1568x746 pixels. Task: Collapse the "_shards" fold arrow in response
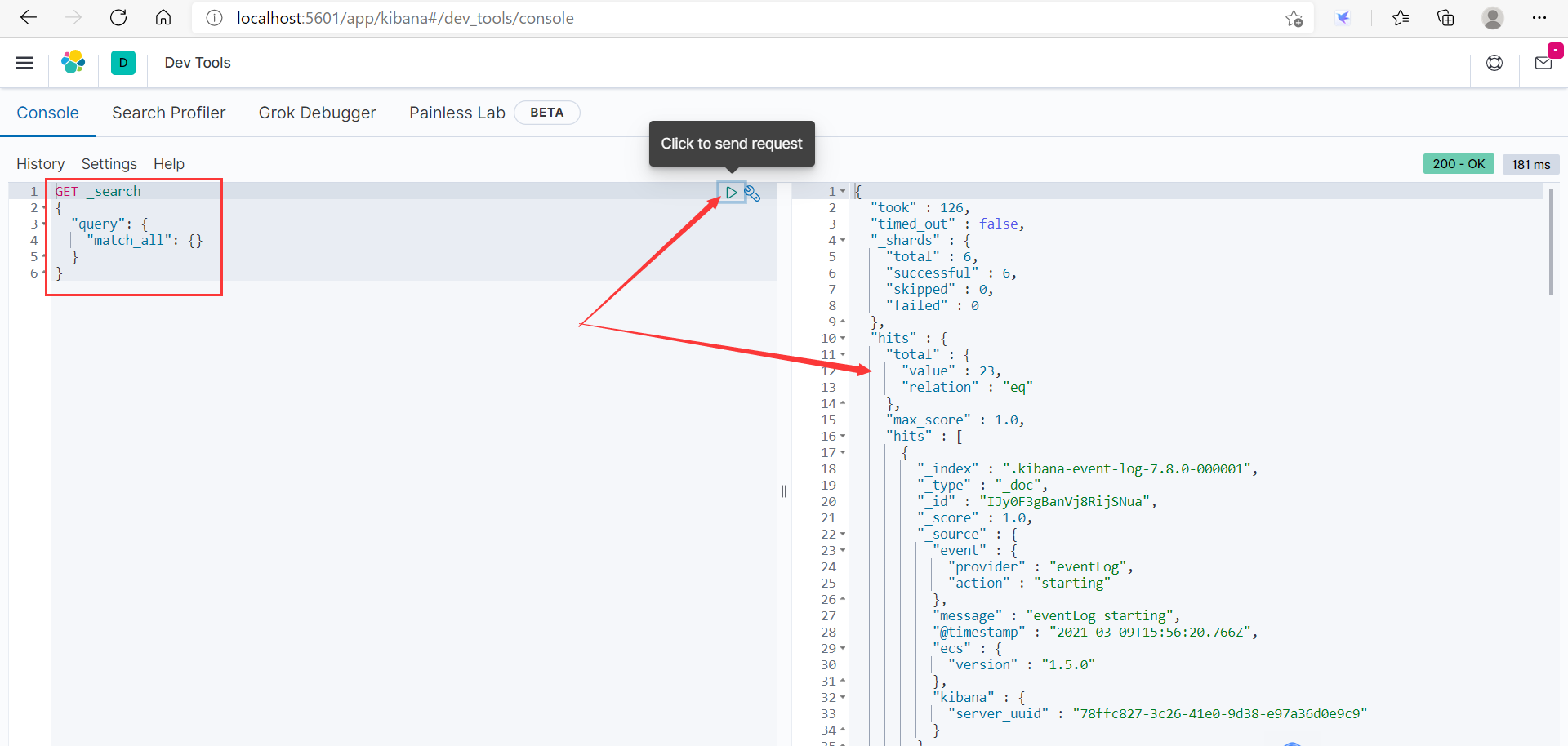(843, 241)
